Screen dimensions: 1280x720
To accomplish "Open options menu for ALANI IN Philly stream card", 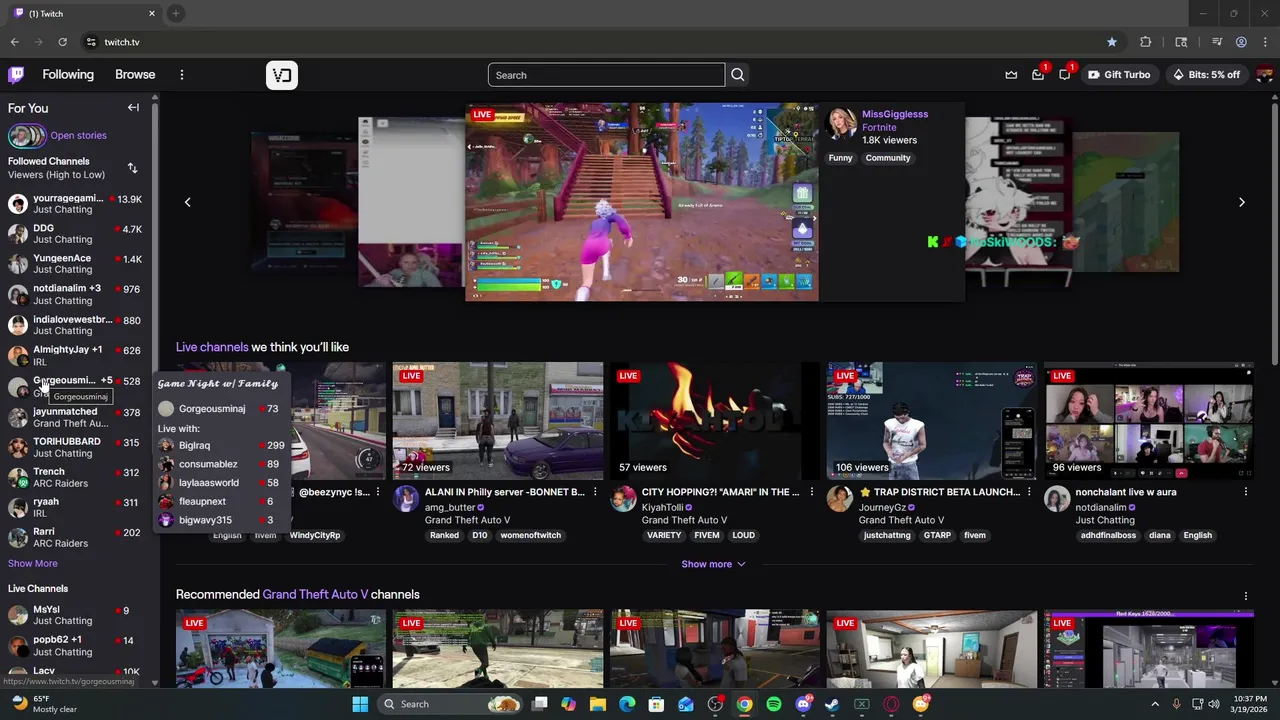I will coord(595,492).
